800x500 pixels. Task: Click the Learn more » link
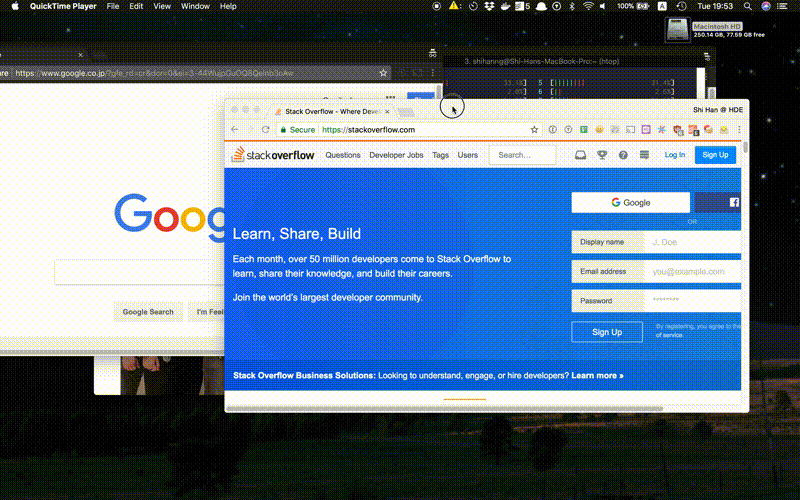(x=597, y=376)
